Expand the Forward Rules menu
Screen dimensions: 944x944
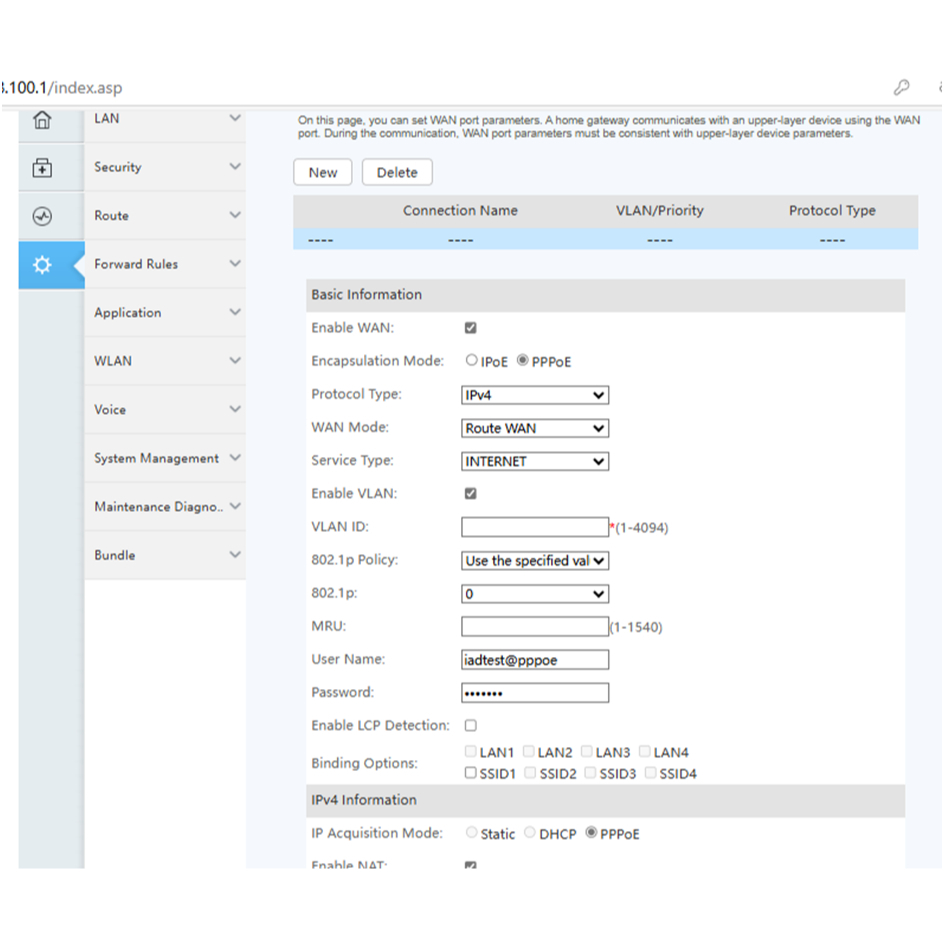pos(164,264)
